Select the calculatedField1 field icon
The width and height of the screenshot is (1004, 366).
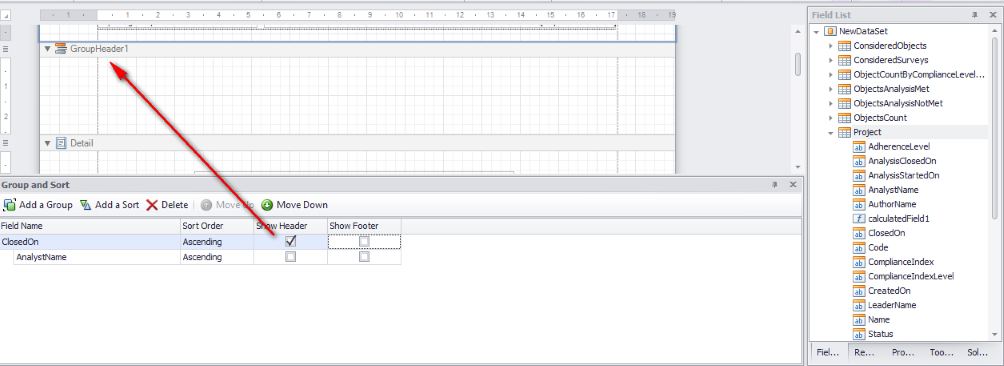tap(859, 219)
